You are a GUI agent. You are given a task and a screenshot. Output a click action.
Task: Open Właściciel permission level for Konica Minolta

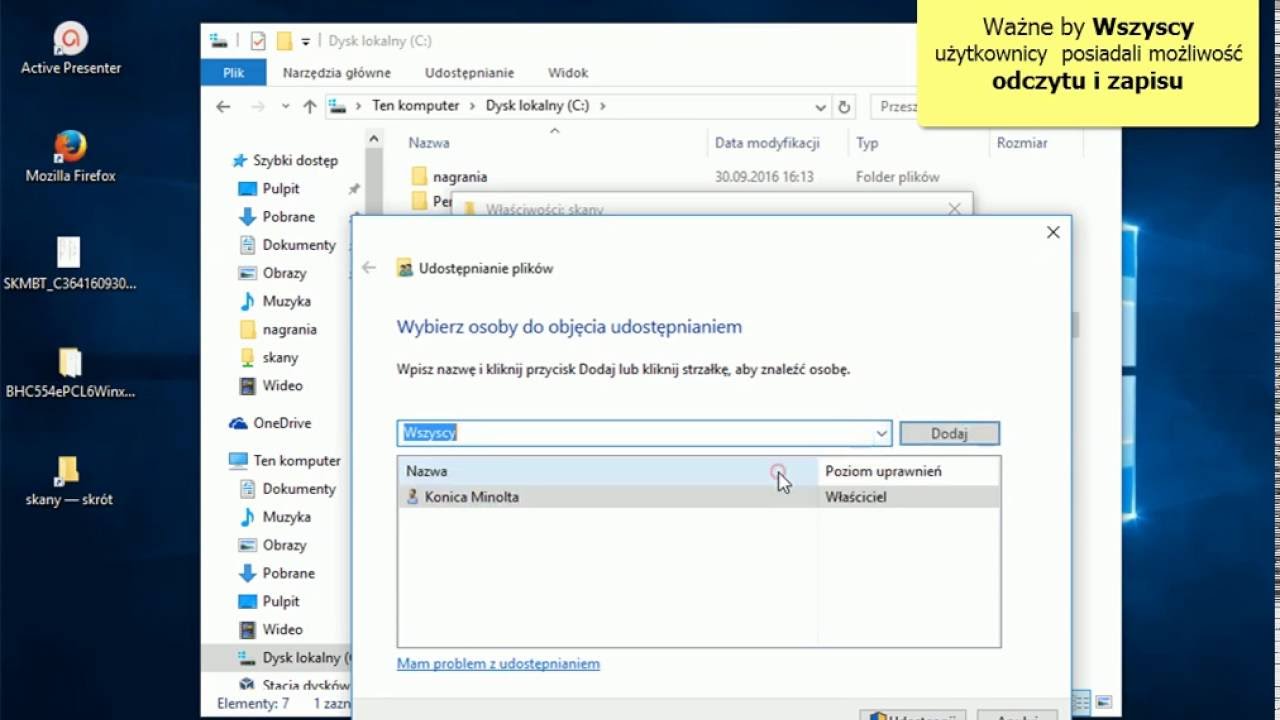coord(856,497)
